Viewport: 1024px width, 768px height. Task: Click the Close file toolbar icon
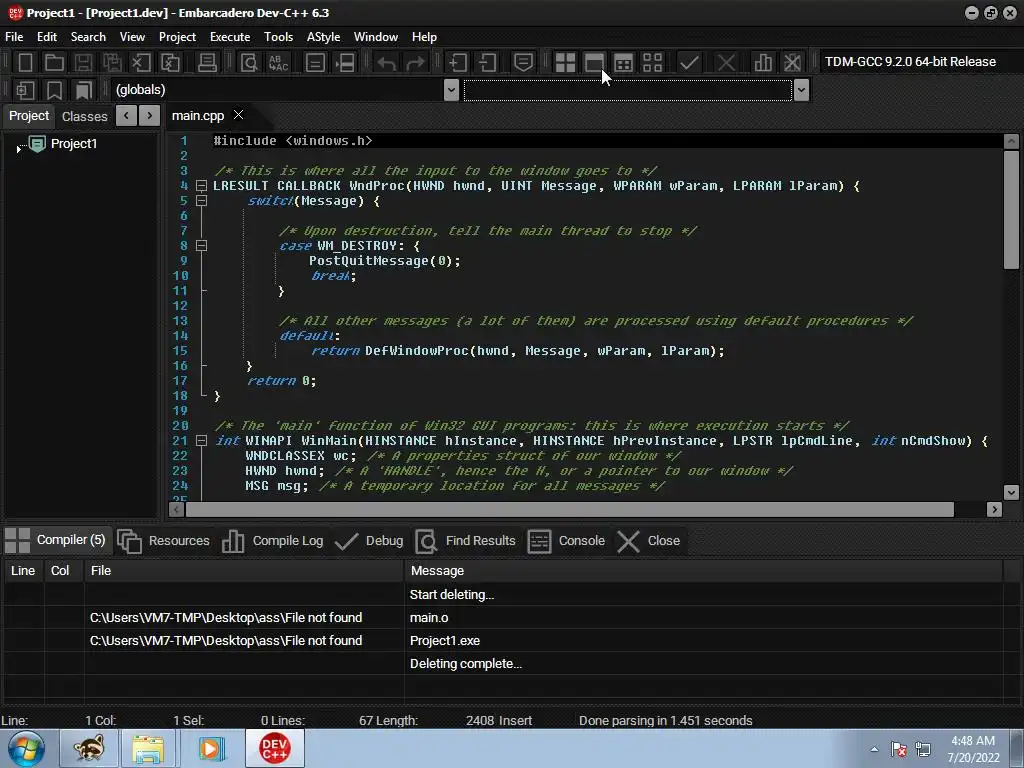(140, 63)
